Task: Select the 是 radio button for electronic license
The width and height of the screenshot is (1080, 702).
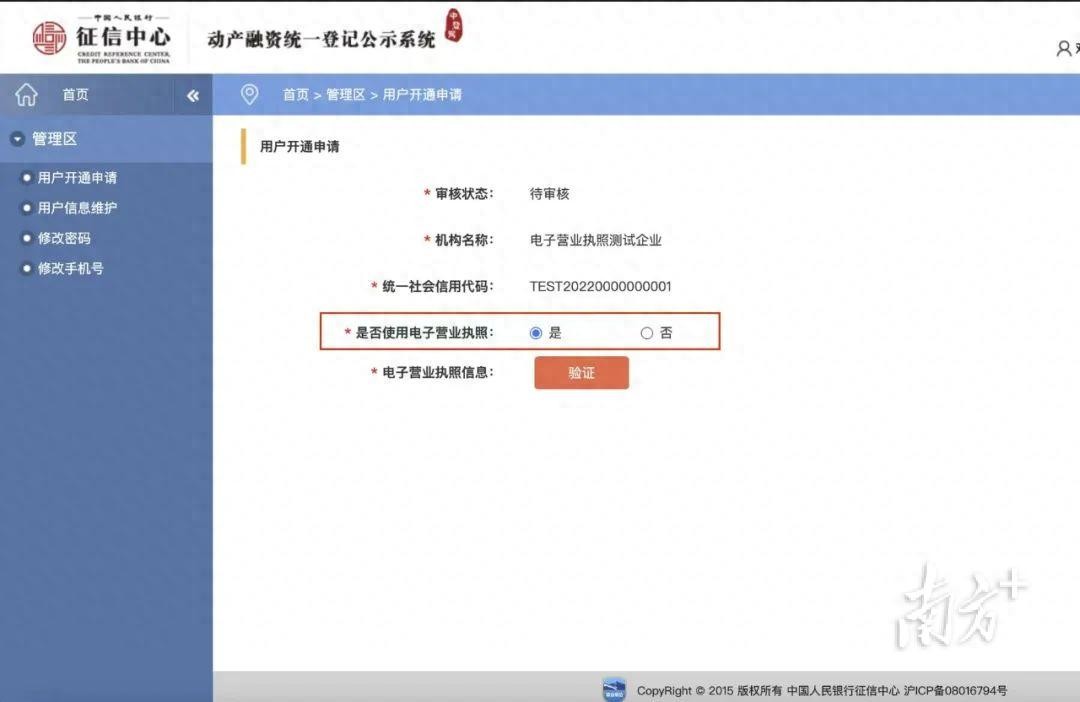Action: click(x=536, y=333)
